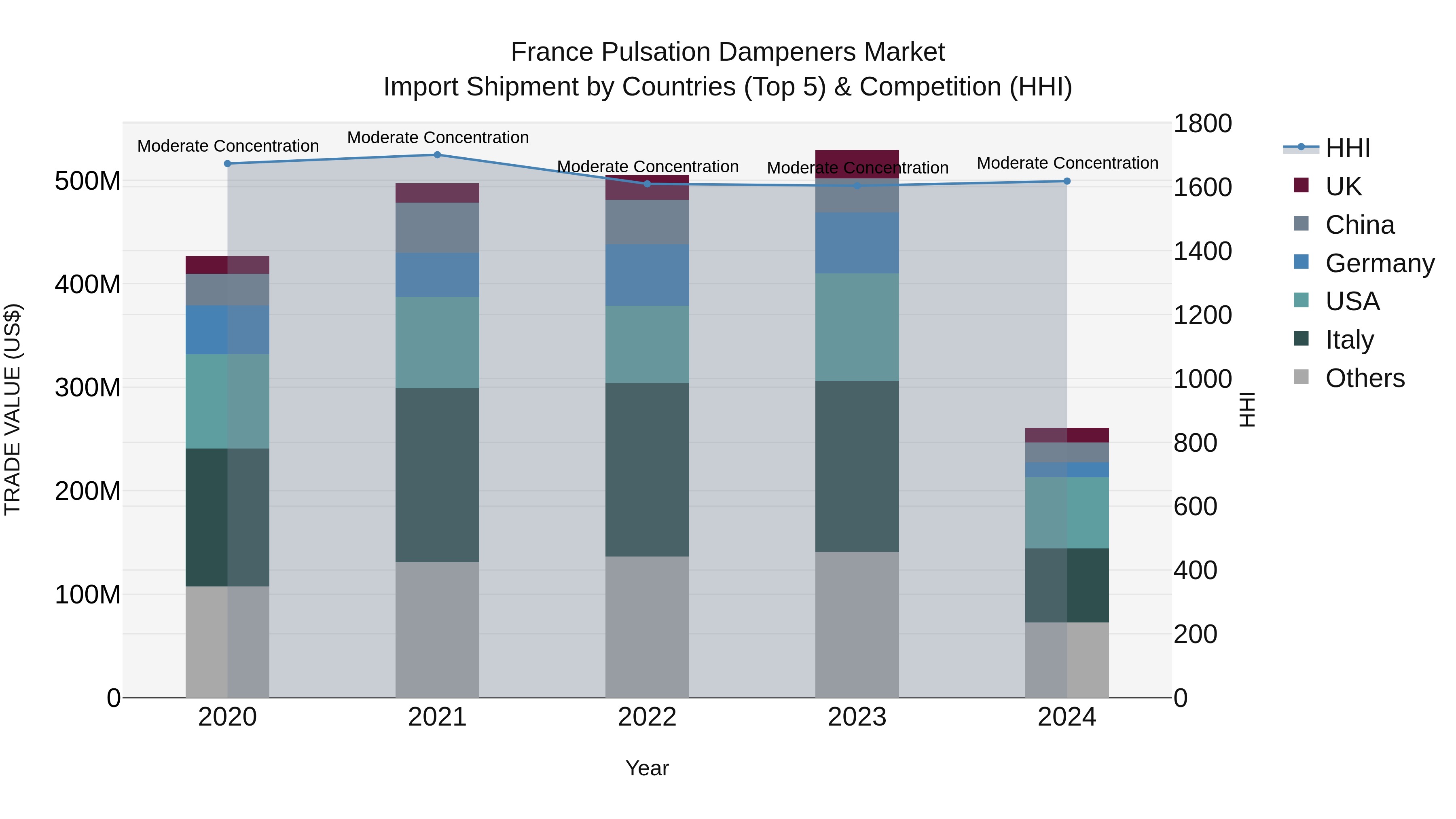Select the USA segment in 2024 bar
The image size is (1456, 819).
point(1067,513)
